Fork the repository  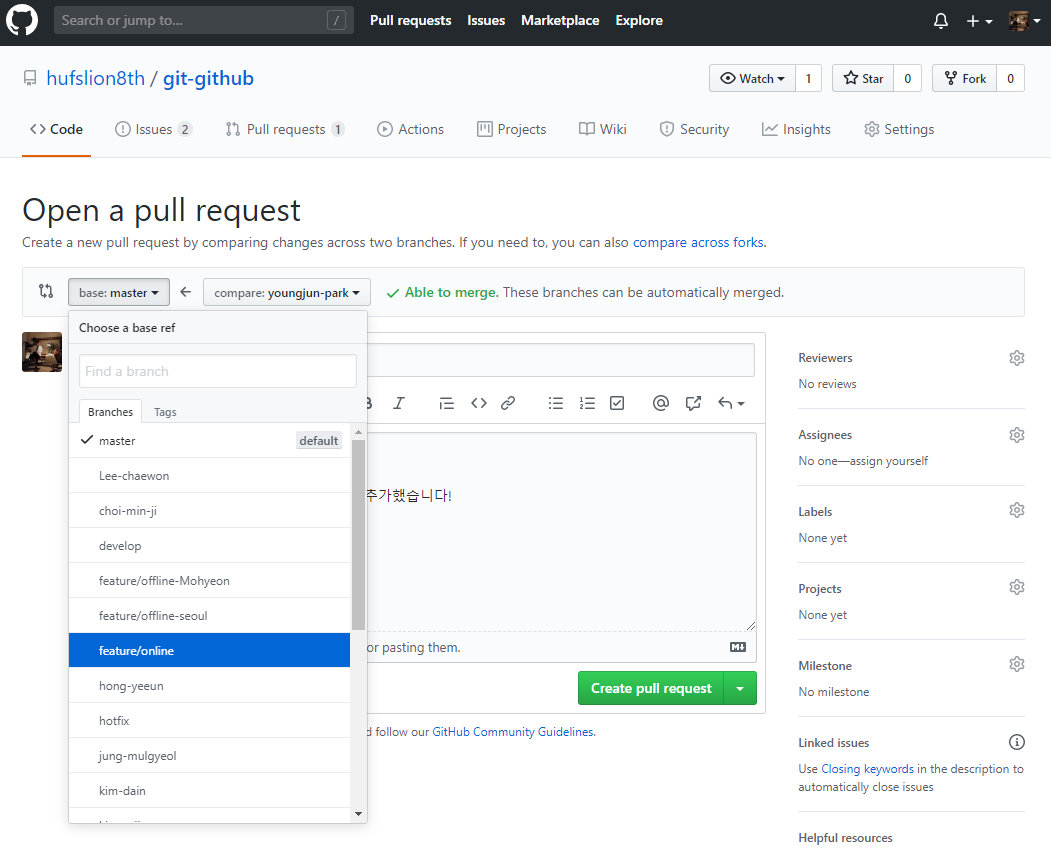(965, 78)
